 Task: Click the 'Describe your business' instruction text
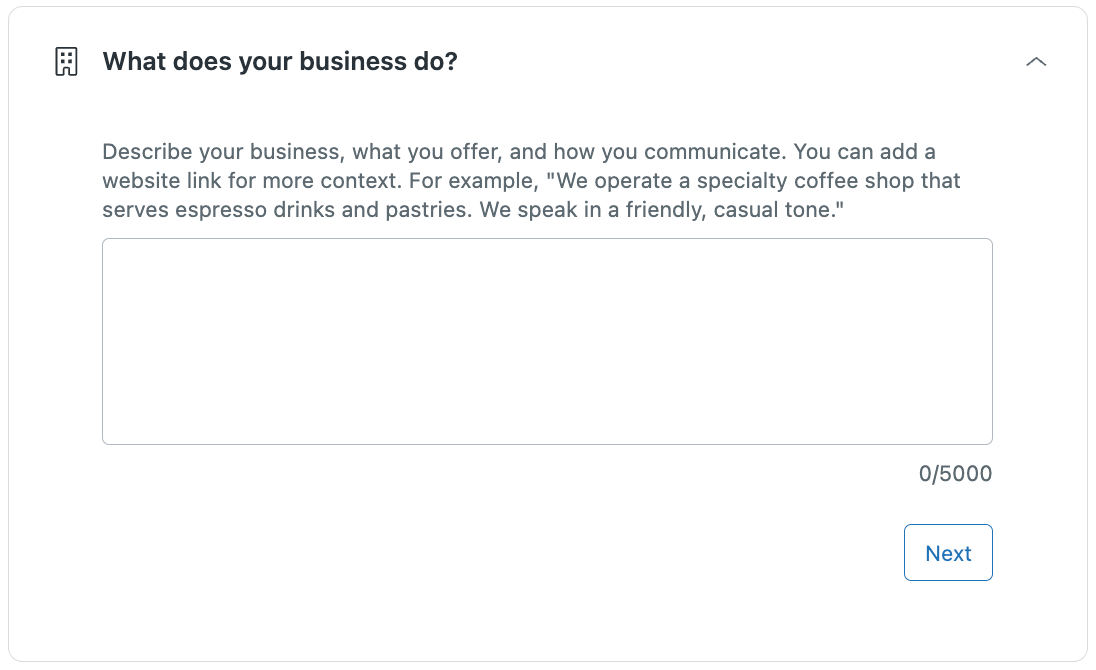200,153
